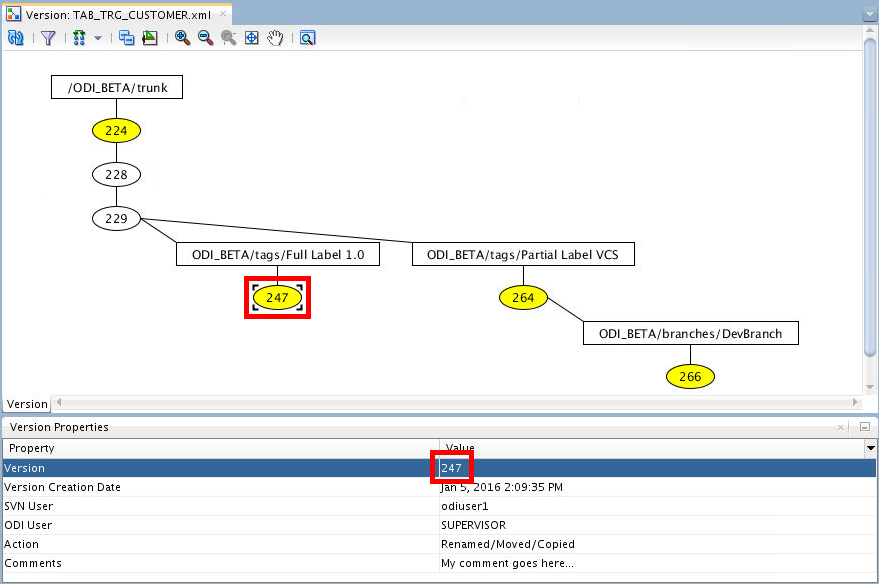Click the tree layout icon

point(79,38)
